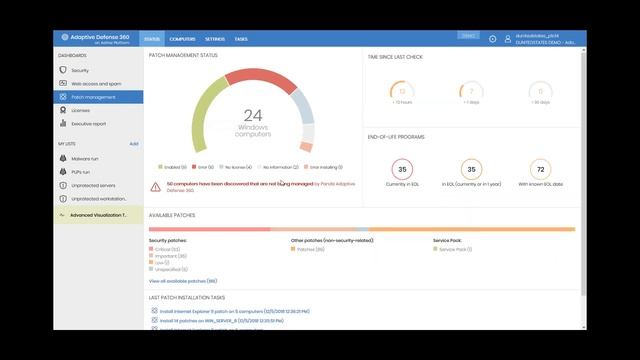The image size is (640, 360).
Task: Click View all available patches link
Action: 183,281
